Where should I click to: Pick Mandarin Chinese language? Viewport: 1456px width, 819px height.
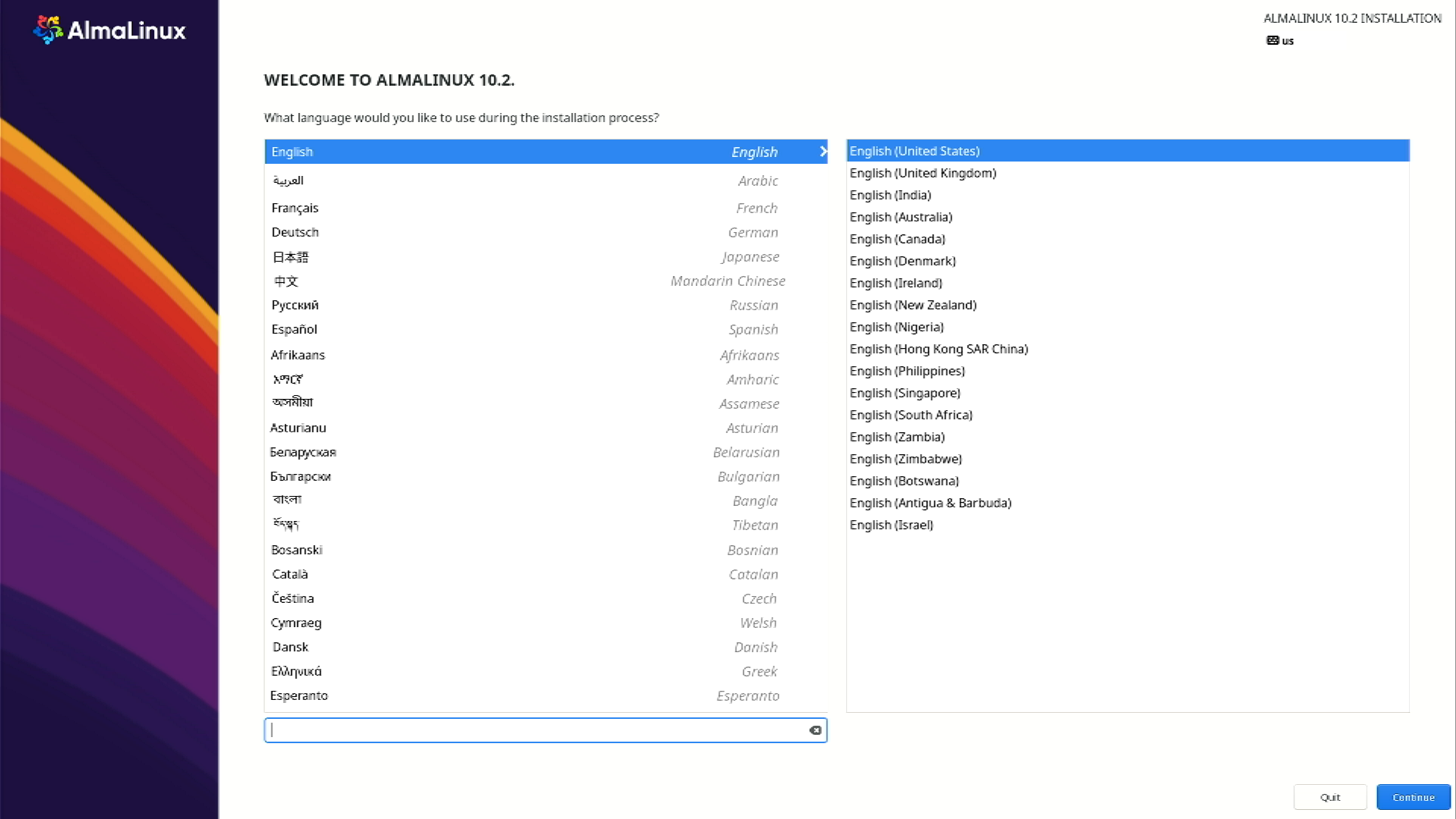click(546, 281)
